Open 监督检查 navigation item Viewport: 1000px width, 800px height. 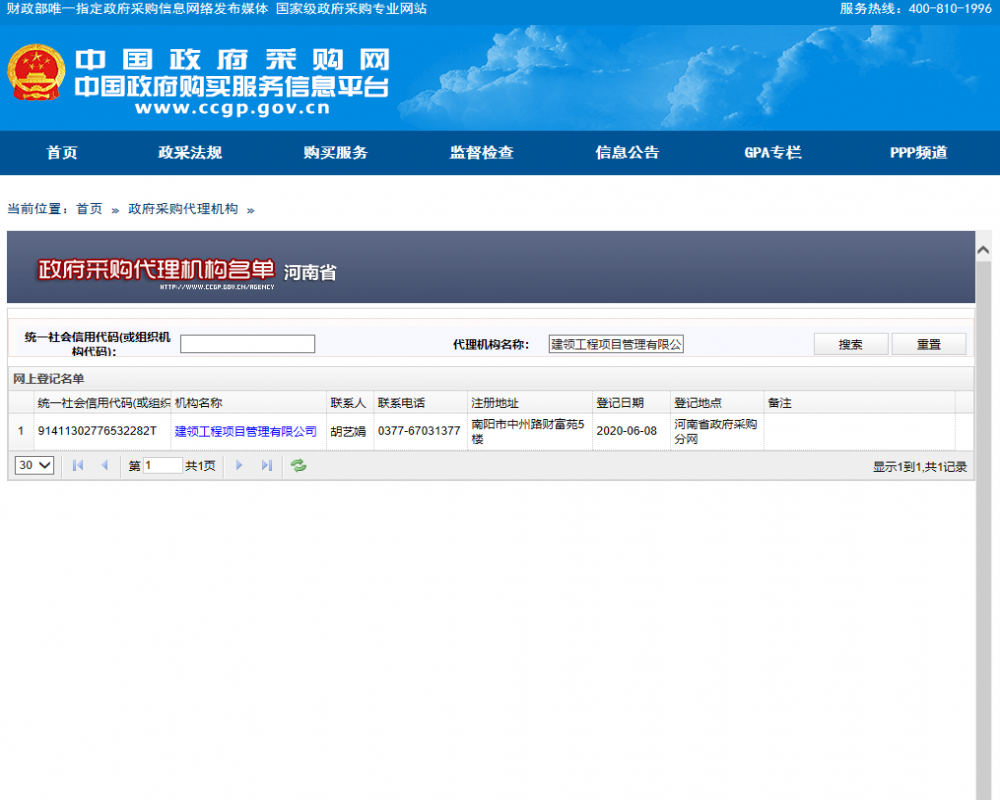click(x=482, y=153)
